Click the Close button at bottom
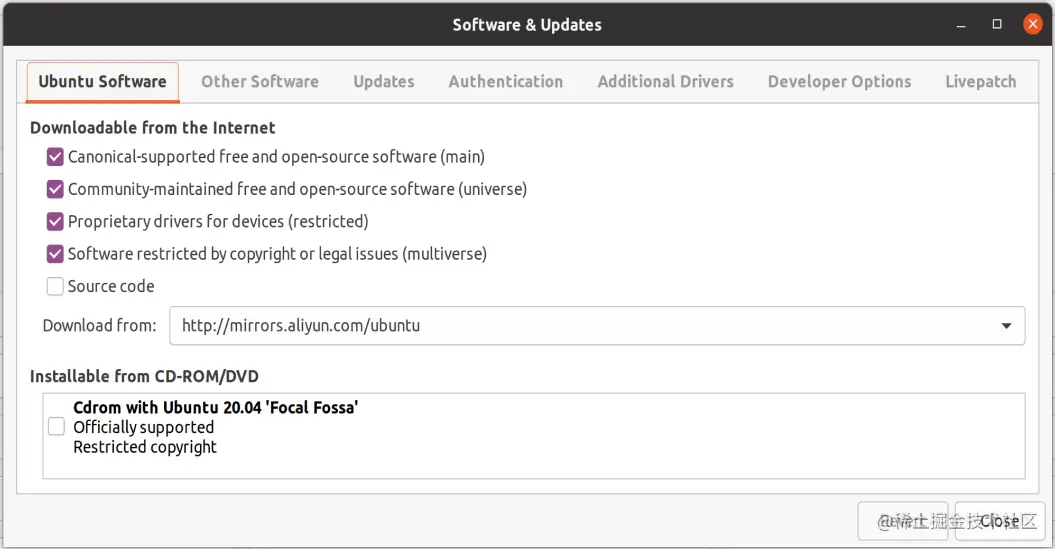 tap(999, 521)
